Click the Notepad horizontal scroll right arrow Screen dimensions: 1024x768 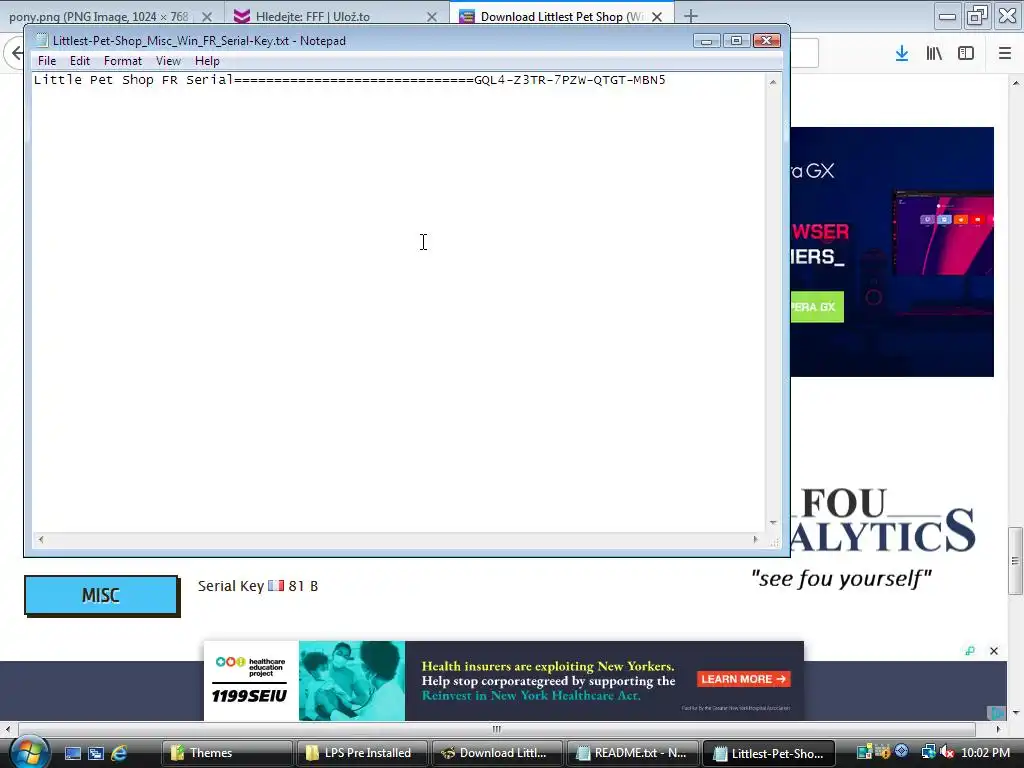756,539
